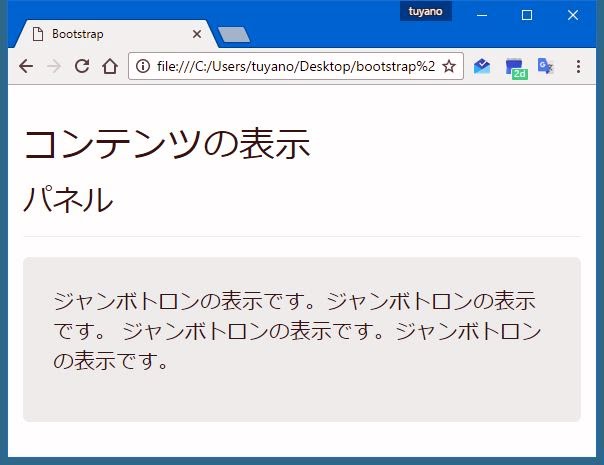Open the mail envelope extension
The height and width of the screenshot is (465, 604).
482,66
